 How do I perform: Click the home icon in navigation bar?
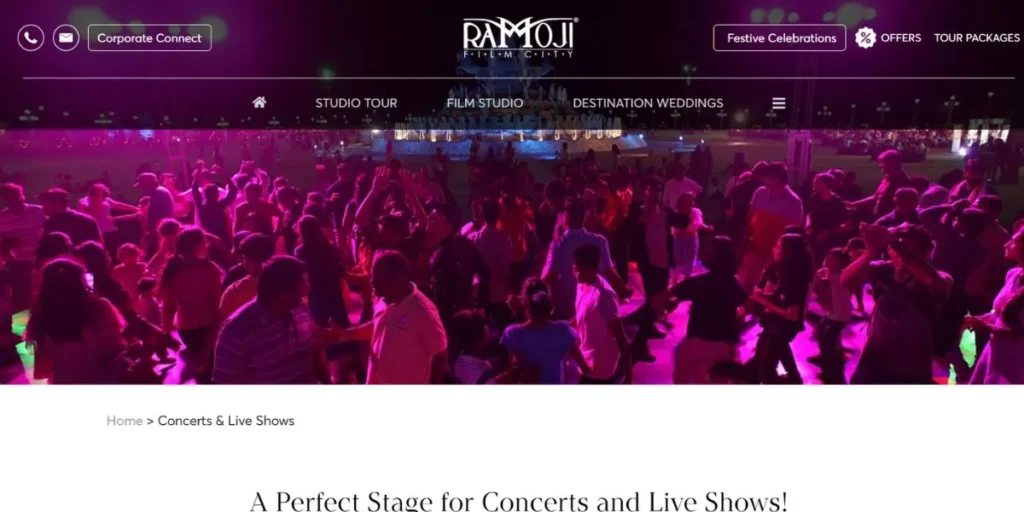pos(259,103)
